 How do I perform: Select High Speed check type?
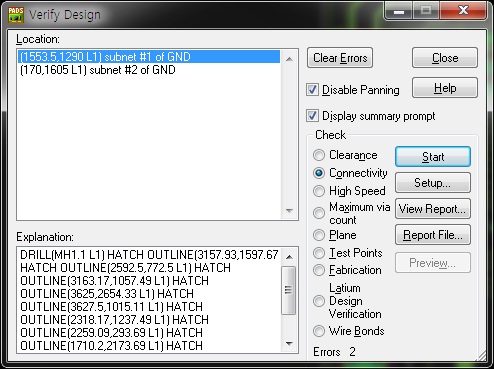pos(319,191)
